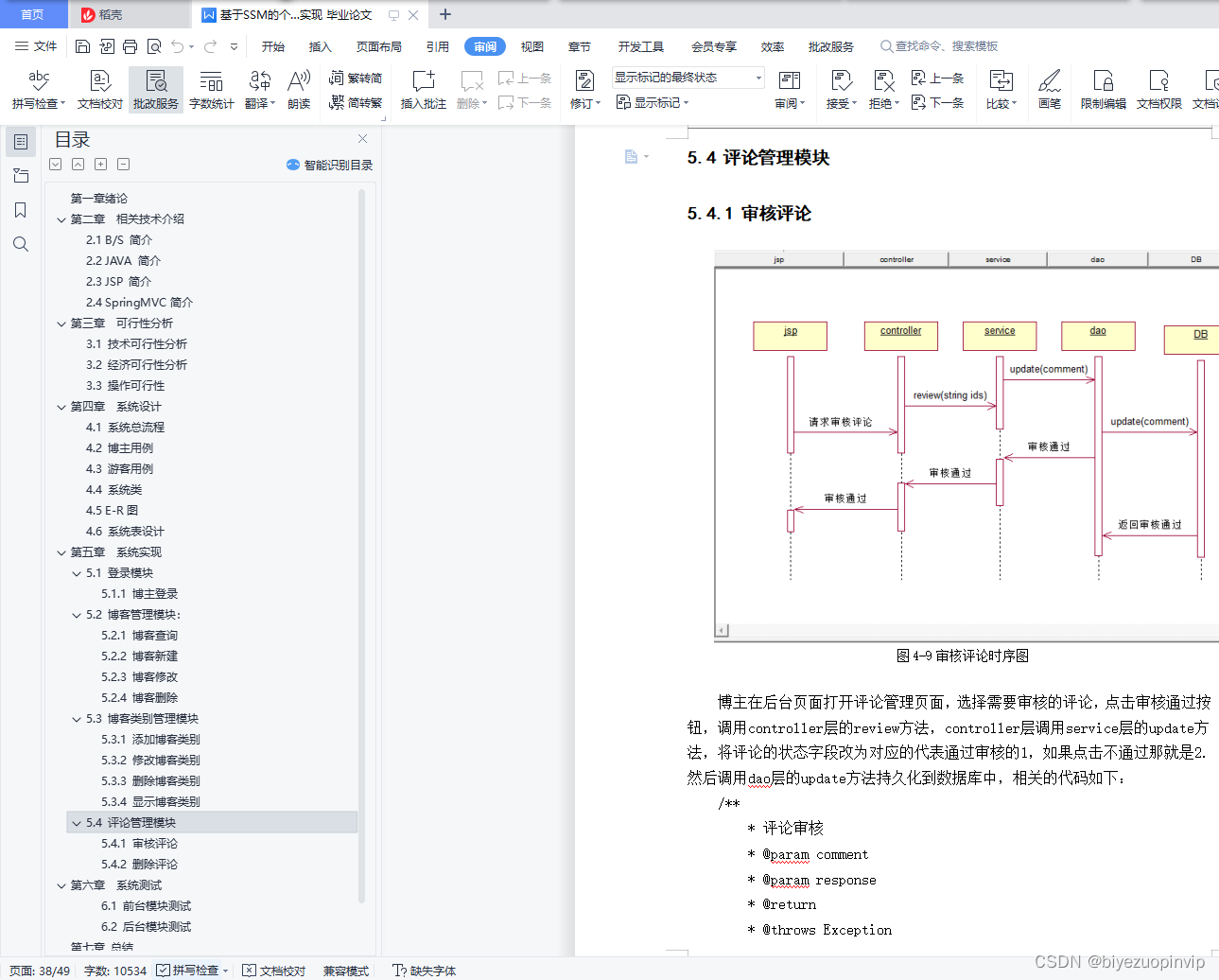Select the ink pen (画笔) tool
This screenshot has width=1219, height=980.
click(1049, 89)
